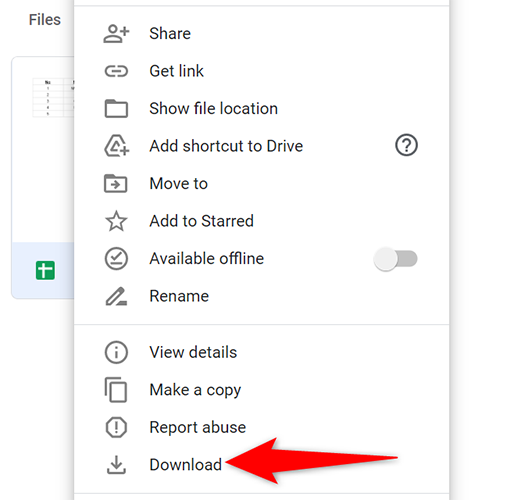Viewport: 514px width, 500px height.
Task: Click the Report abuse warning icon
Action: 116,427
